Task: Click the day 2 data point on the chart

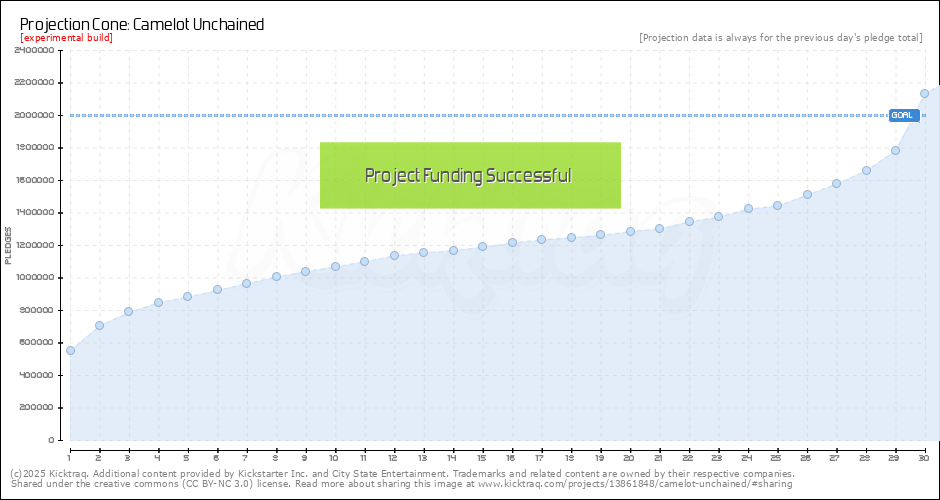Action: [99, 325]
